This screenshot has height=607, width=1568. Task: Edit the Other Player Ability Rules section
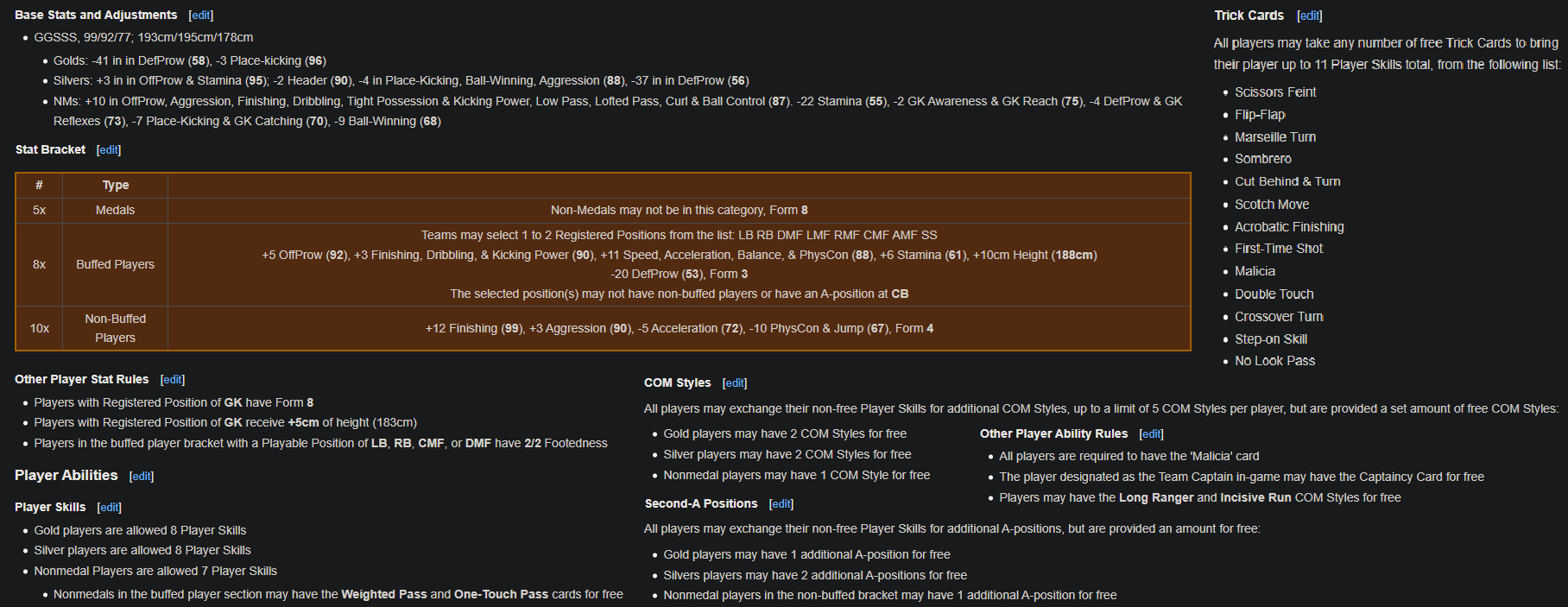coord(1151,434)
